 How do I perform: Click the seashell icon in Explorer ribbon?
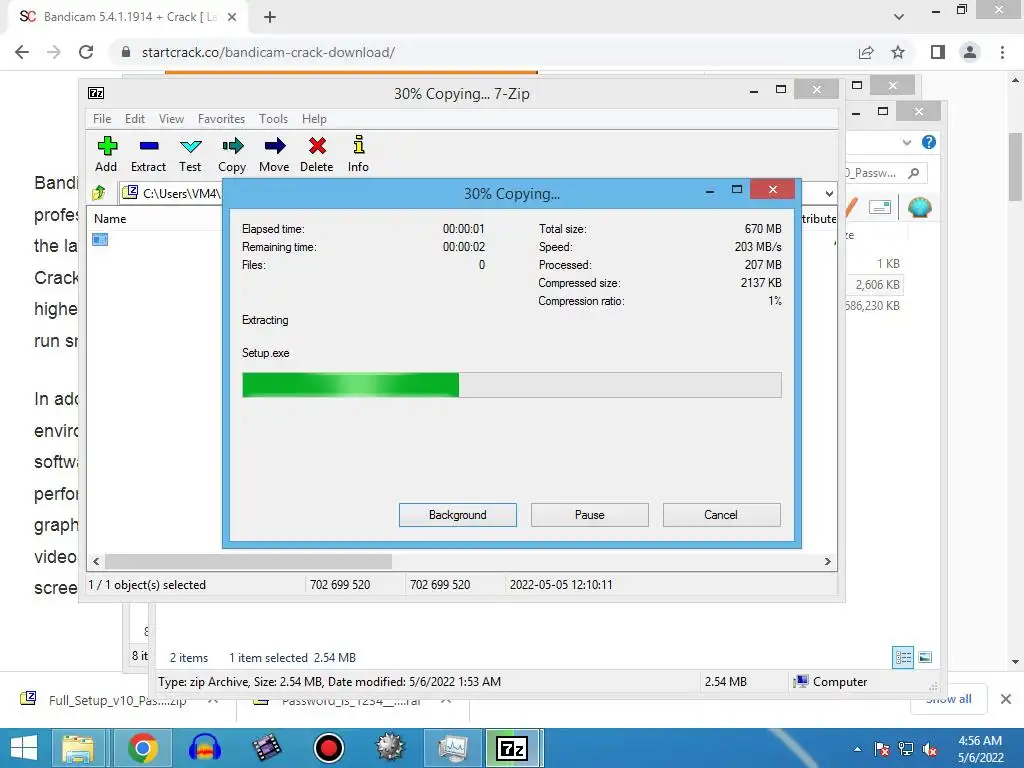click(x=920, y=208)
